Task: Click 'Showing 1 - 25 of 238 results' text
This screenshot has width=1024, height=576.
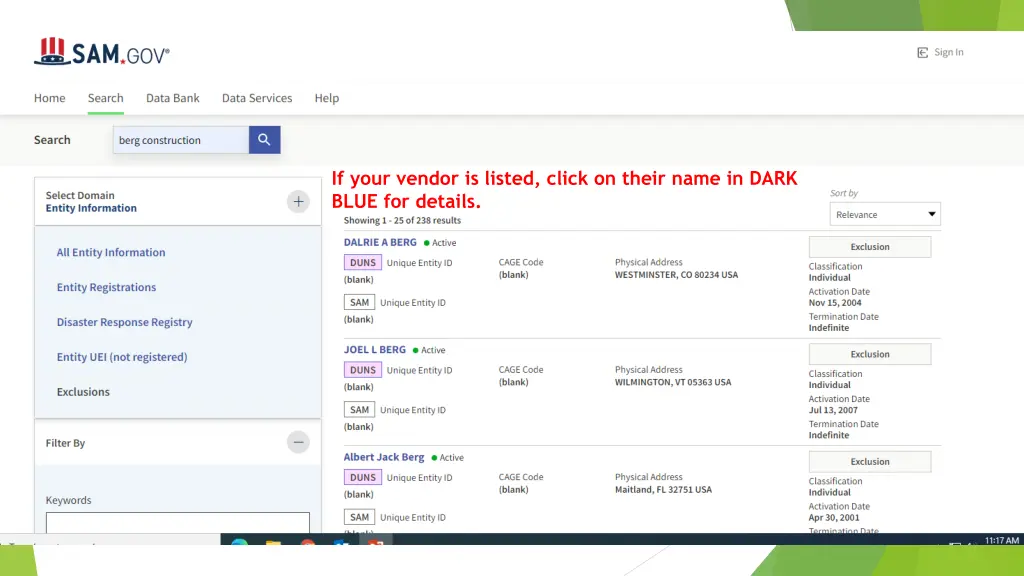Action: pos(402,221)
